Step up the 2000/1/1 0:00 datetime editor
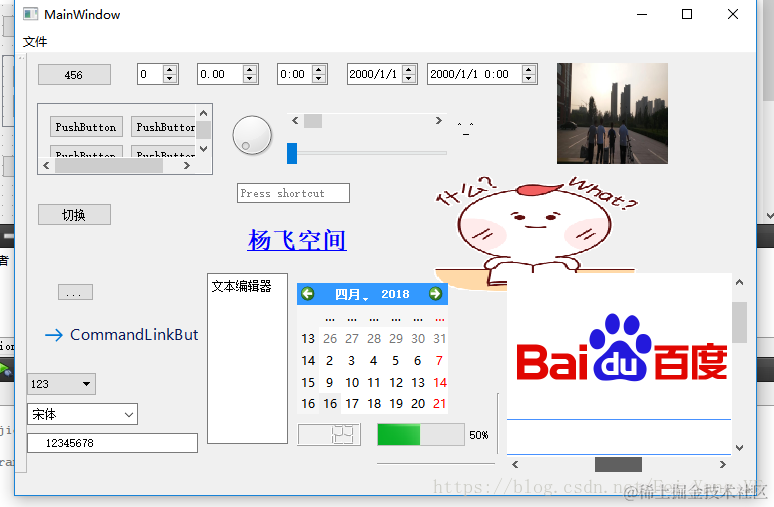 click(x=529, y=70)
